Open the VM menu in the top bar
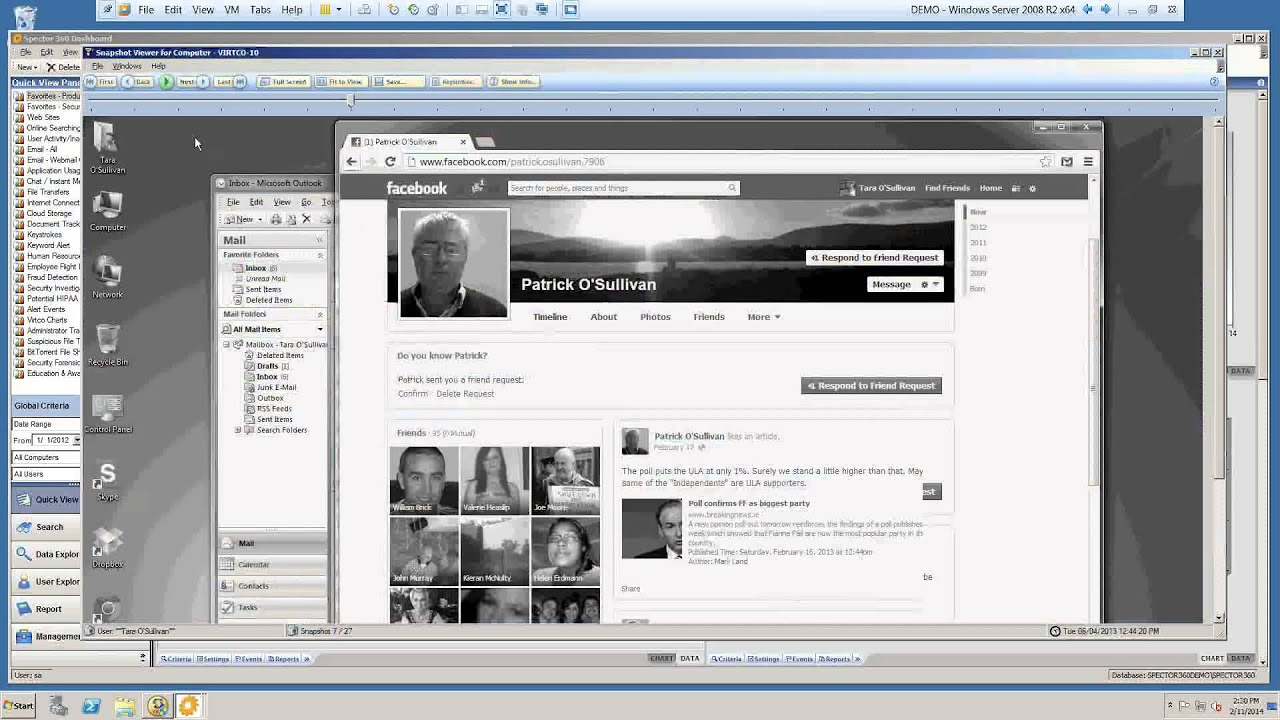1280x720 pixels. (232, 9)
